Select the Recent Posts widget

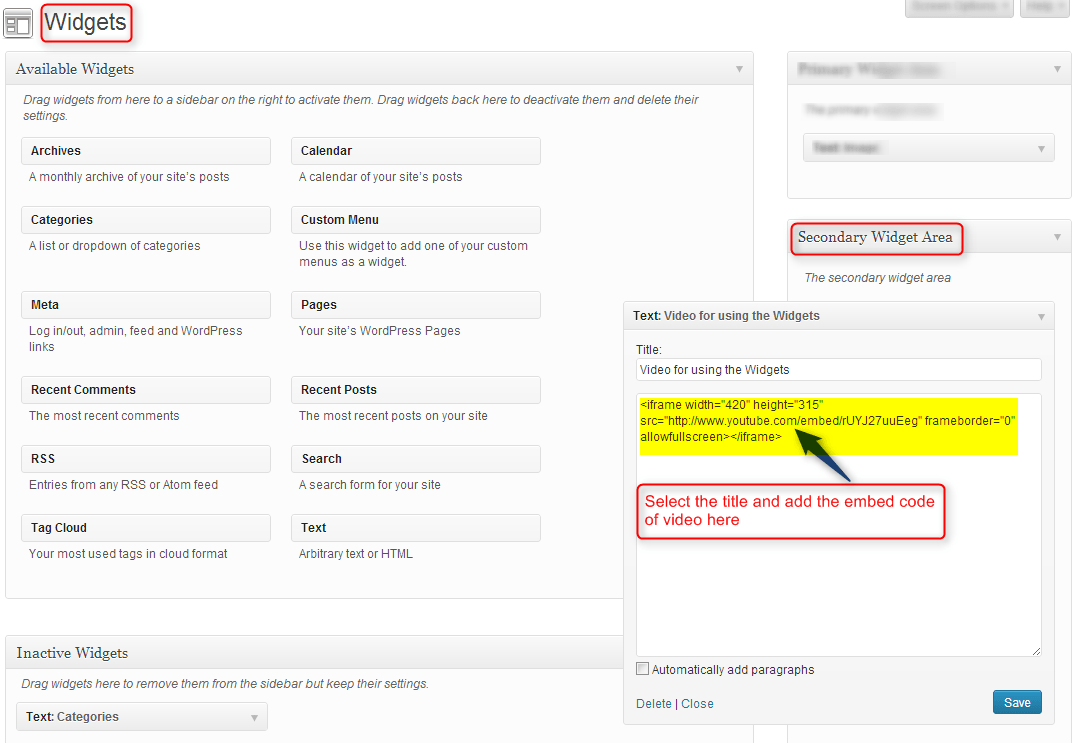pyautogui.click(x=415, y=390)
